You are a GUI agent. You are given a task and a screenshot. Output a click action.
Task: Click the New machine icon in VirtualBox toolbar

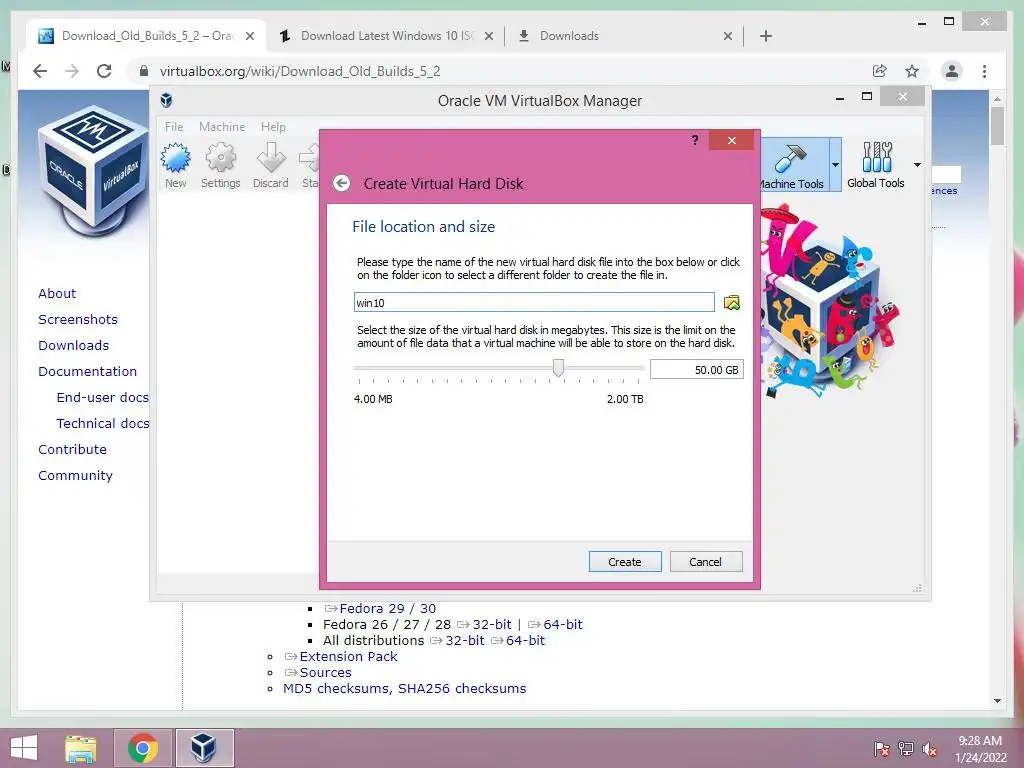tap(176, 159)
